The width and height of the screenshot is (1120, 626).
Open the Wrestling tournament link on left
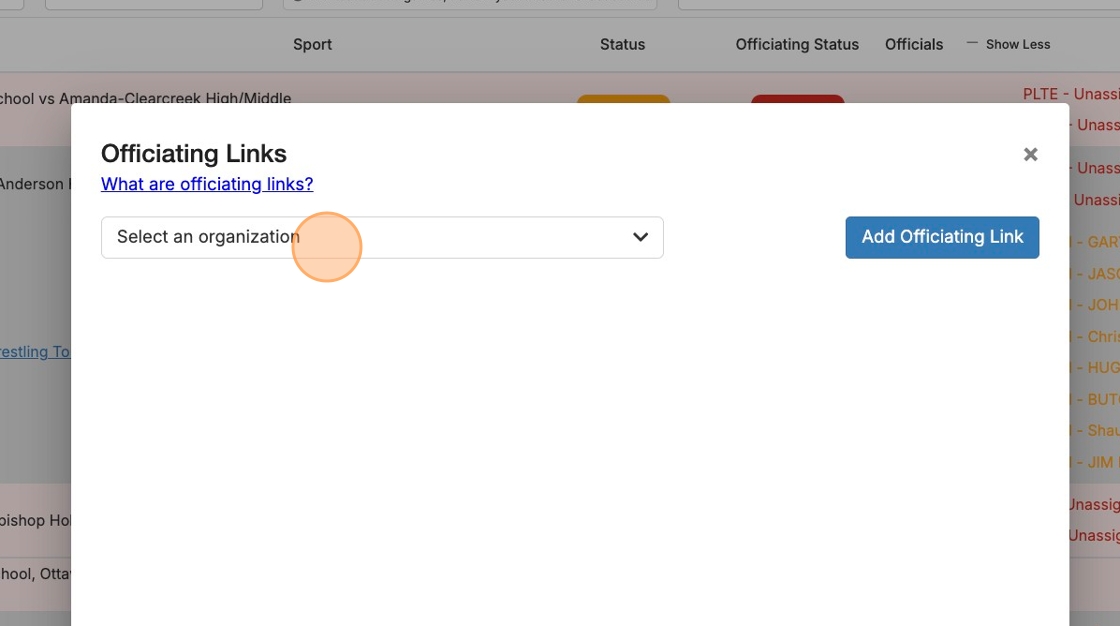[35, 352]
